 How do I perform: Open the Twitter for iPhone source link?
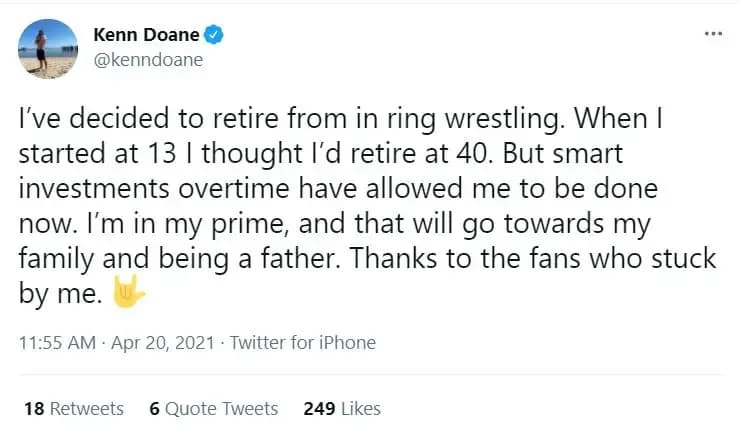tap(303, 342)
